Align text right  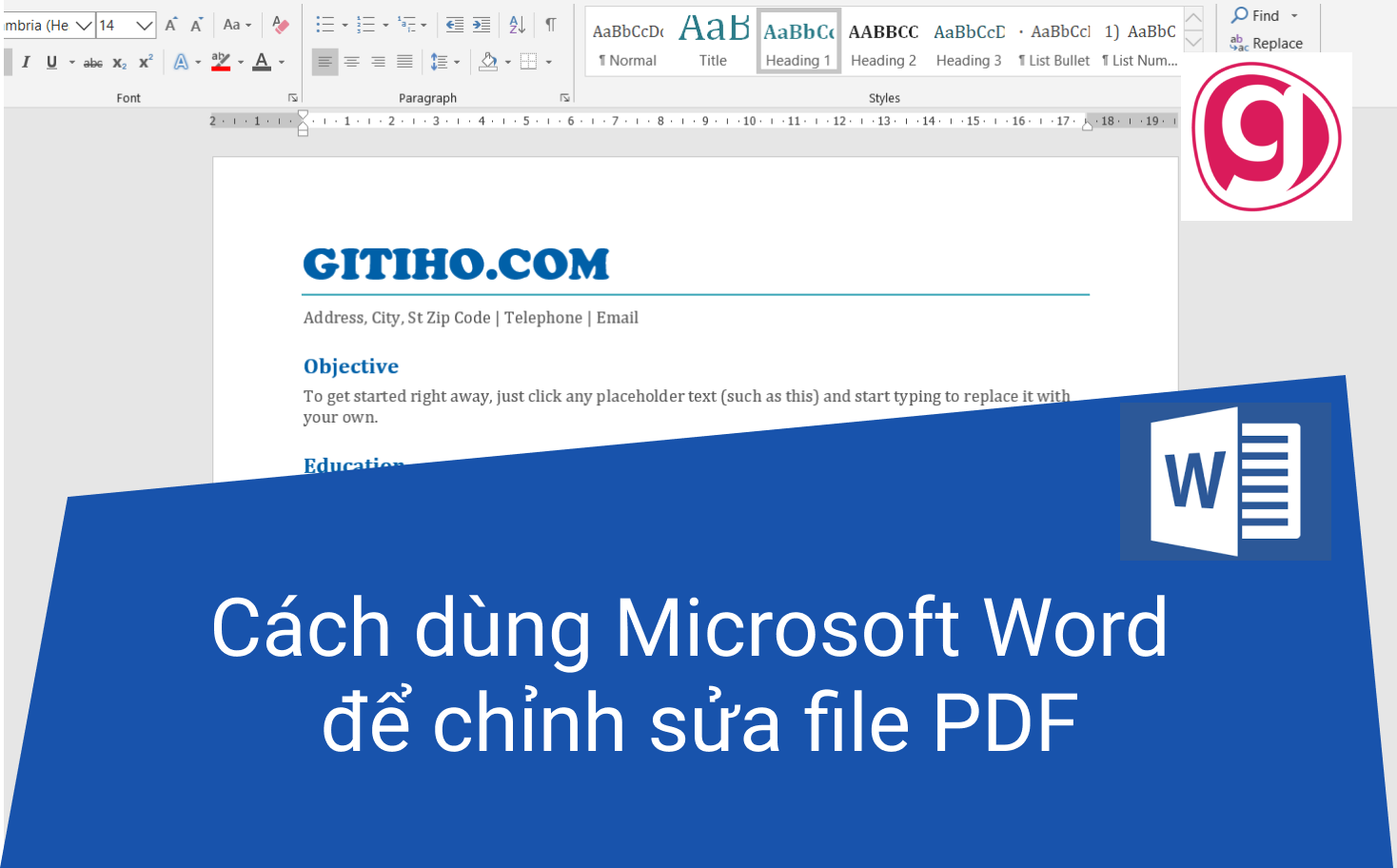click(x=378, y=62)
